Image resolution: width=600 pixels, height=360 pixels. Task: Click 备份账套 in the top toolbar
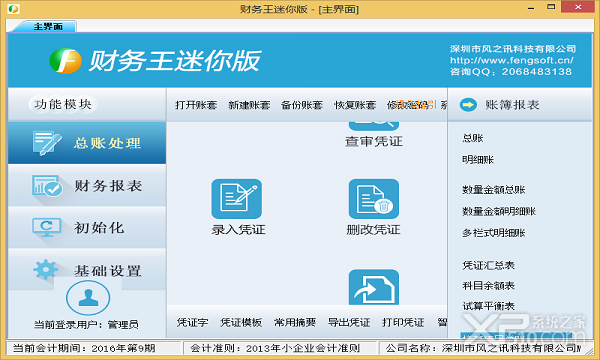pyautogui.click(x=302, y=105)
